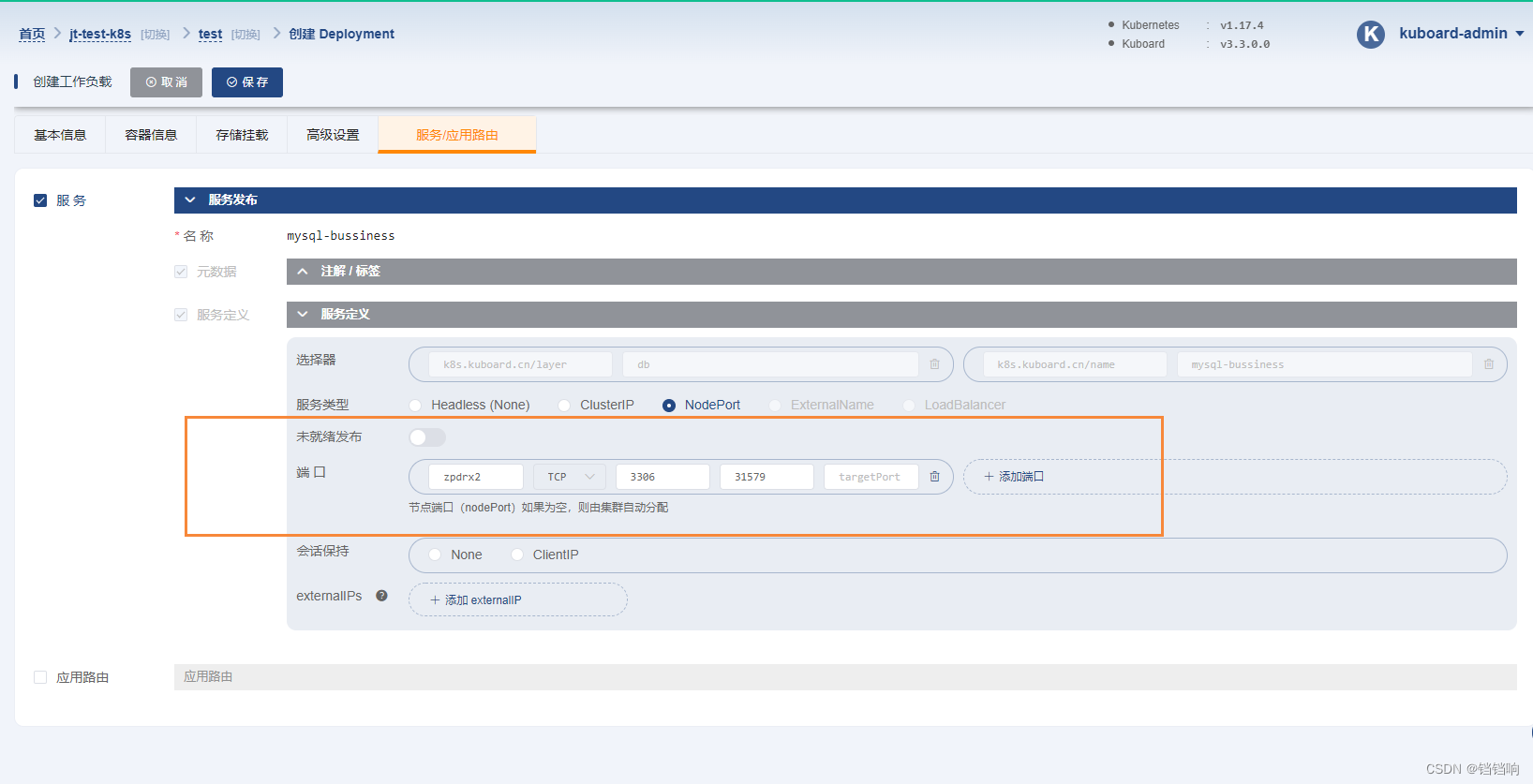The width and height of the screenshot is (1533, 784).
Task: Switch to 存储挂载 tab
Action: click(242, 135)
